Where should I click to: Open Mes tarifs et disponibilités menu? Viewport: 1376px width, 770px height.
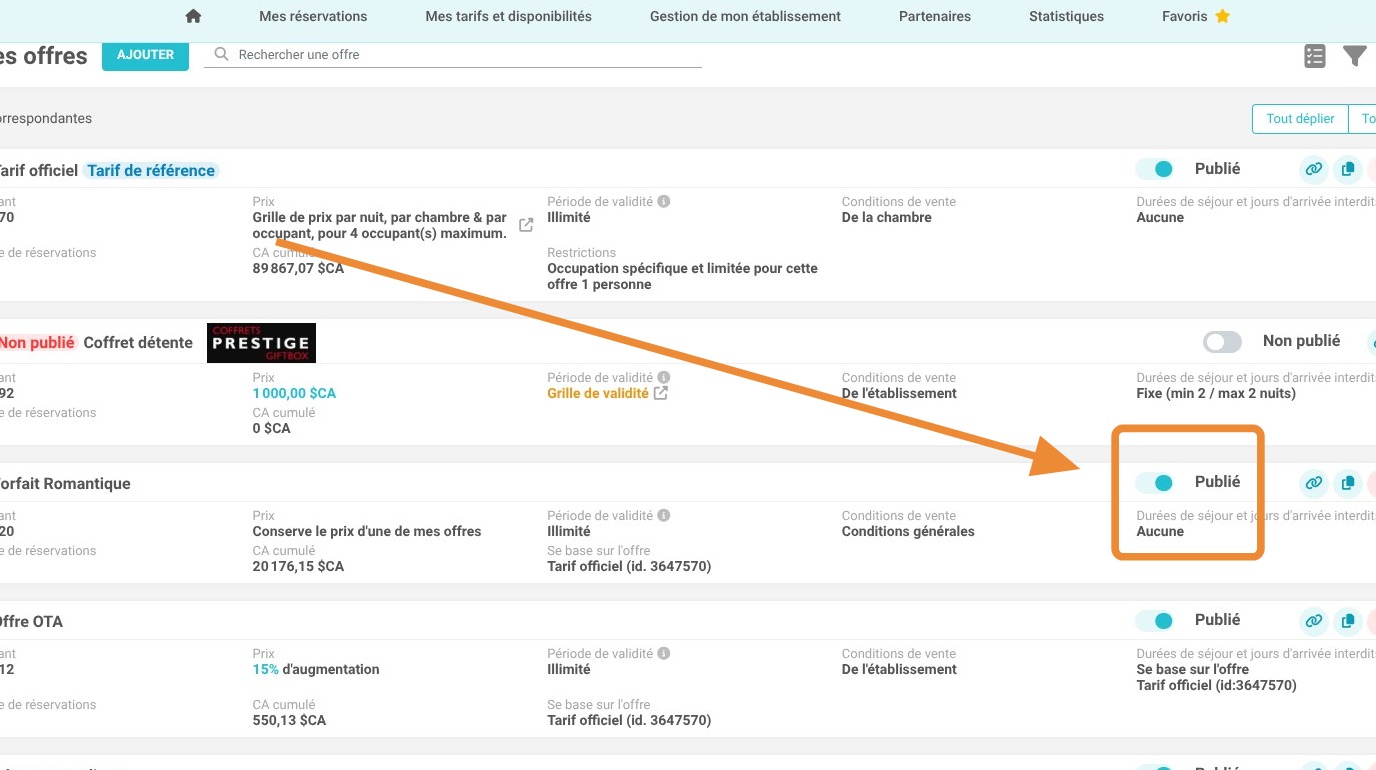pyautogui.click(x=508, y=16)
